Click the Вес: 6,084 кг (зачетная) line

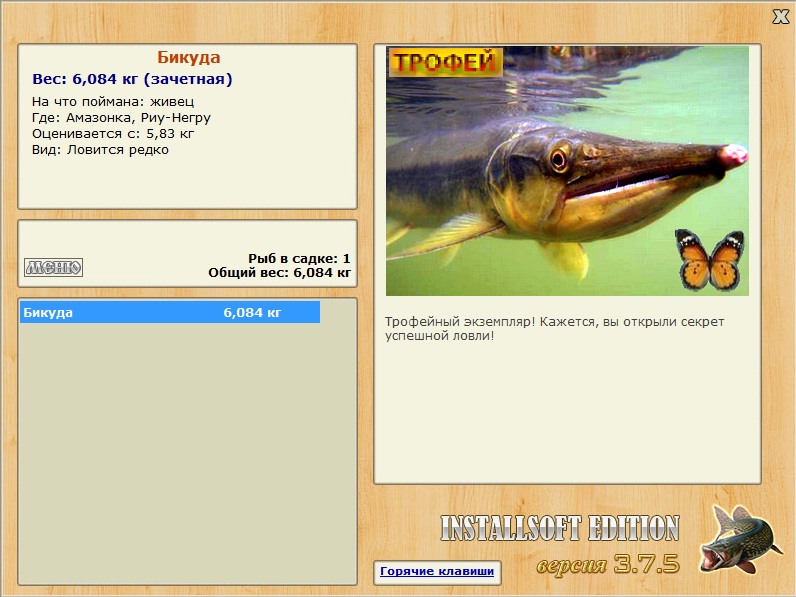coord(132,79)
